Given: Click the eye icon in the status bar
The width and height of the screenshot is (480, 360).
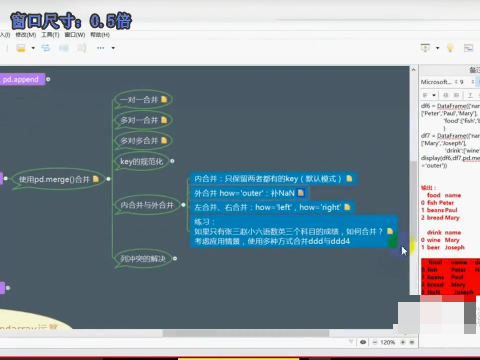Looking at the screenshot, I should pyautogui.click(x=363, y=342).
